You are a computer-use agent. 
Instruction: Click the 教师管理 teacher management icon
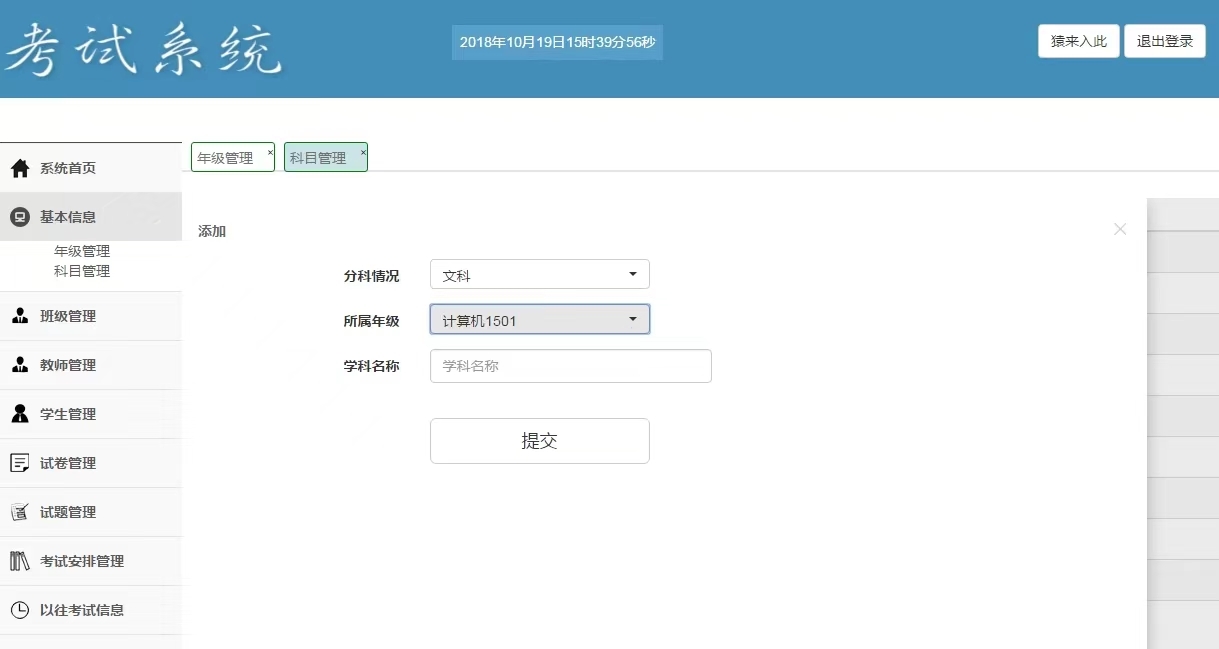tap(22, 364)
